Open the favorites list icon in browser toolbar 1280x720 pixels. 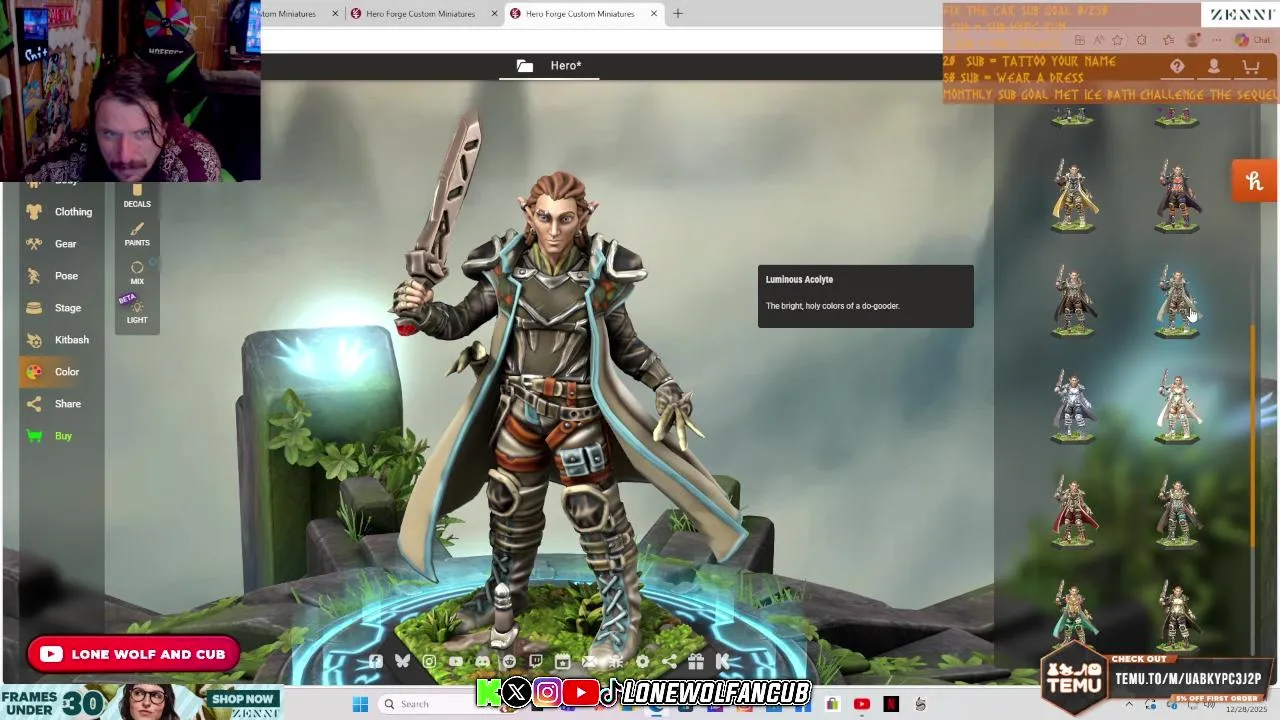[x=1168, y=41]
